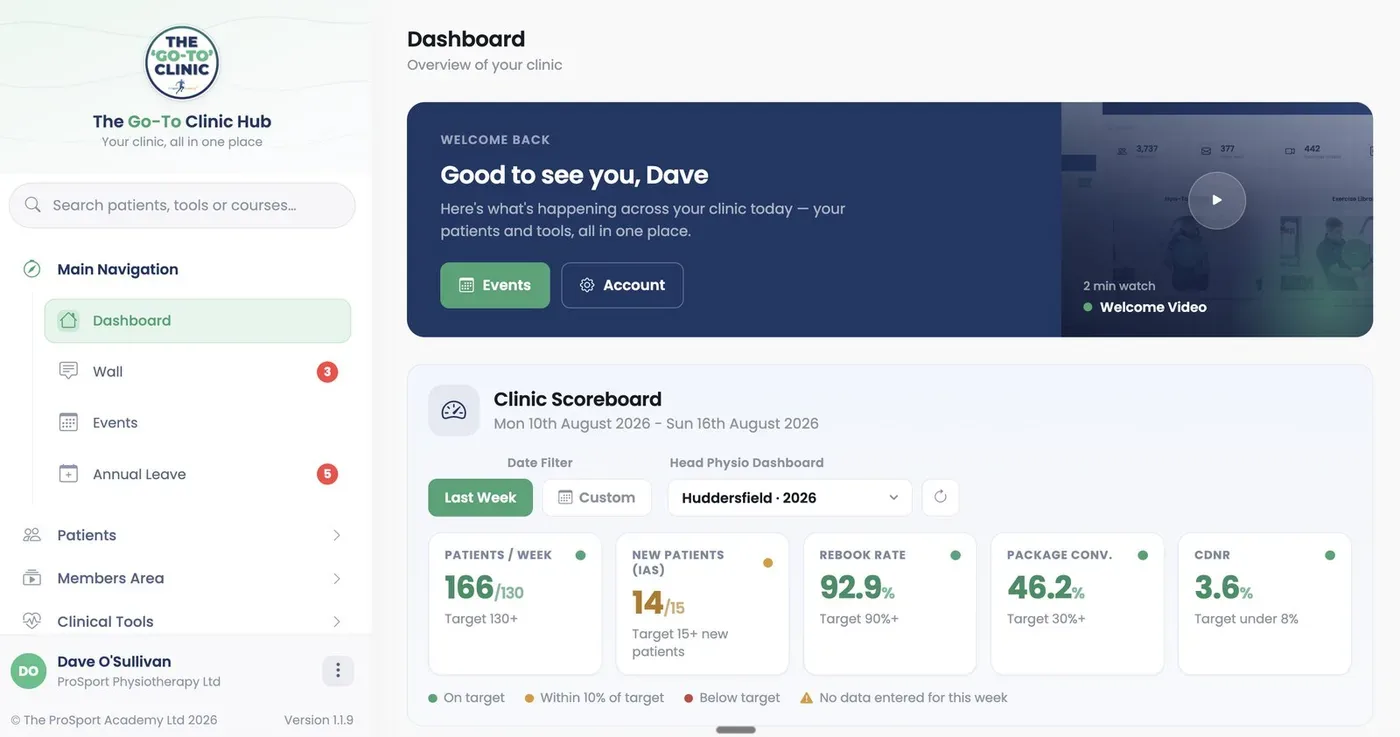Click the search patients, tools or courses field
Image resolution: width=1400 pixels, height=737 pixels.
click(182, 205)
